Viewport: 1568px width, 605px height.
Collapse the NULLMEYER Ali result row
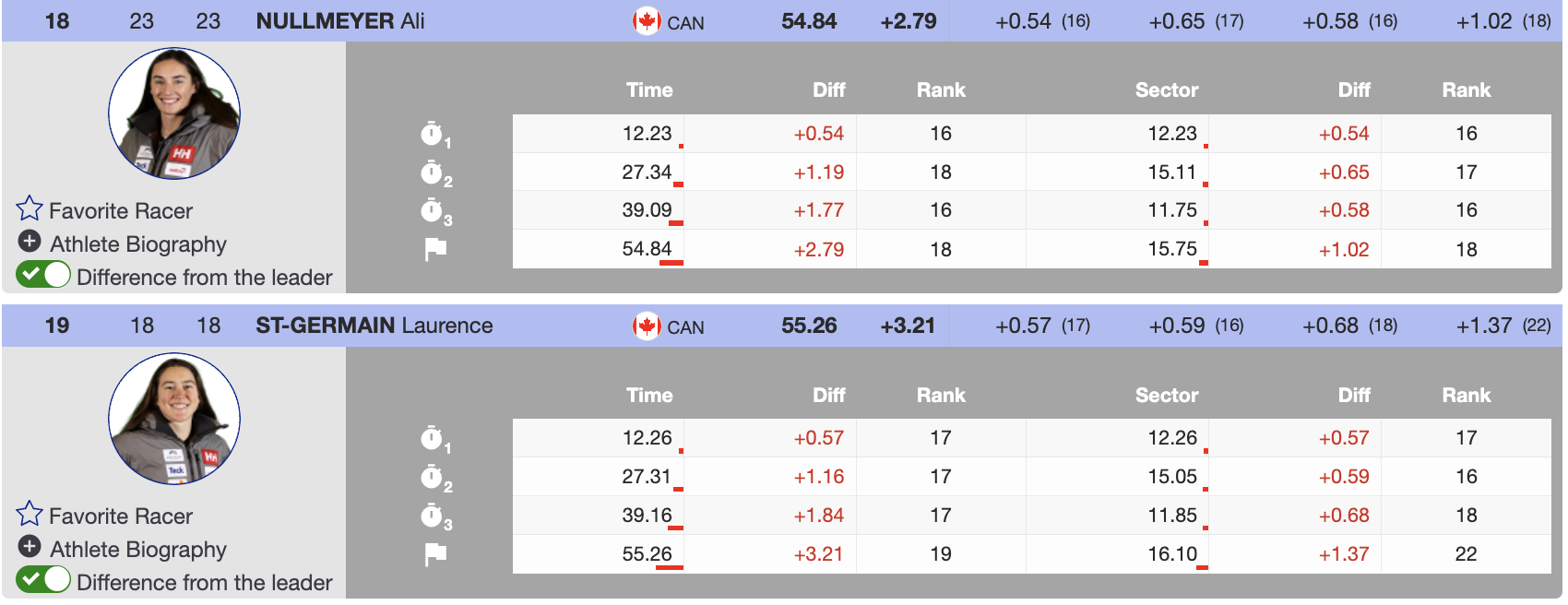tap(340, 21)
